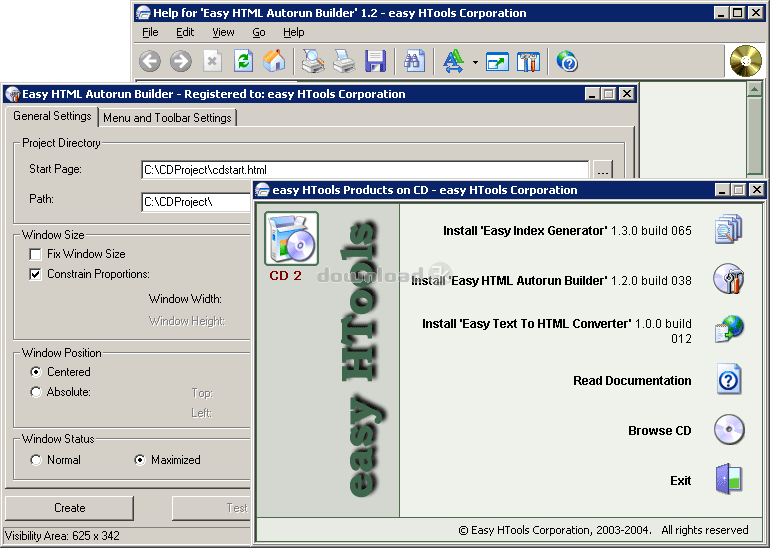
Task: Click the Read Documentation question mark icon
Action: (x=729, y=379)
